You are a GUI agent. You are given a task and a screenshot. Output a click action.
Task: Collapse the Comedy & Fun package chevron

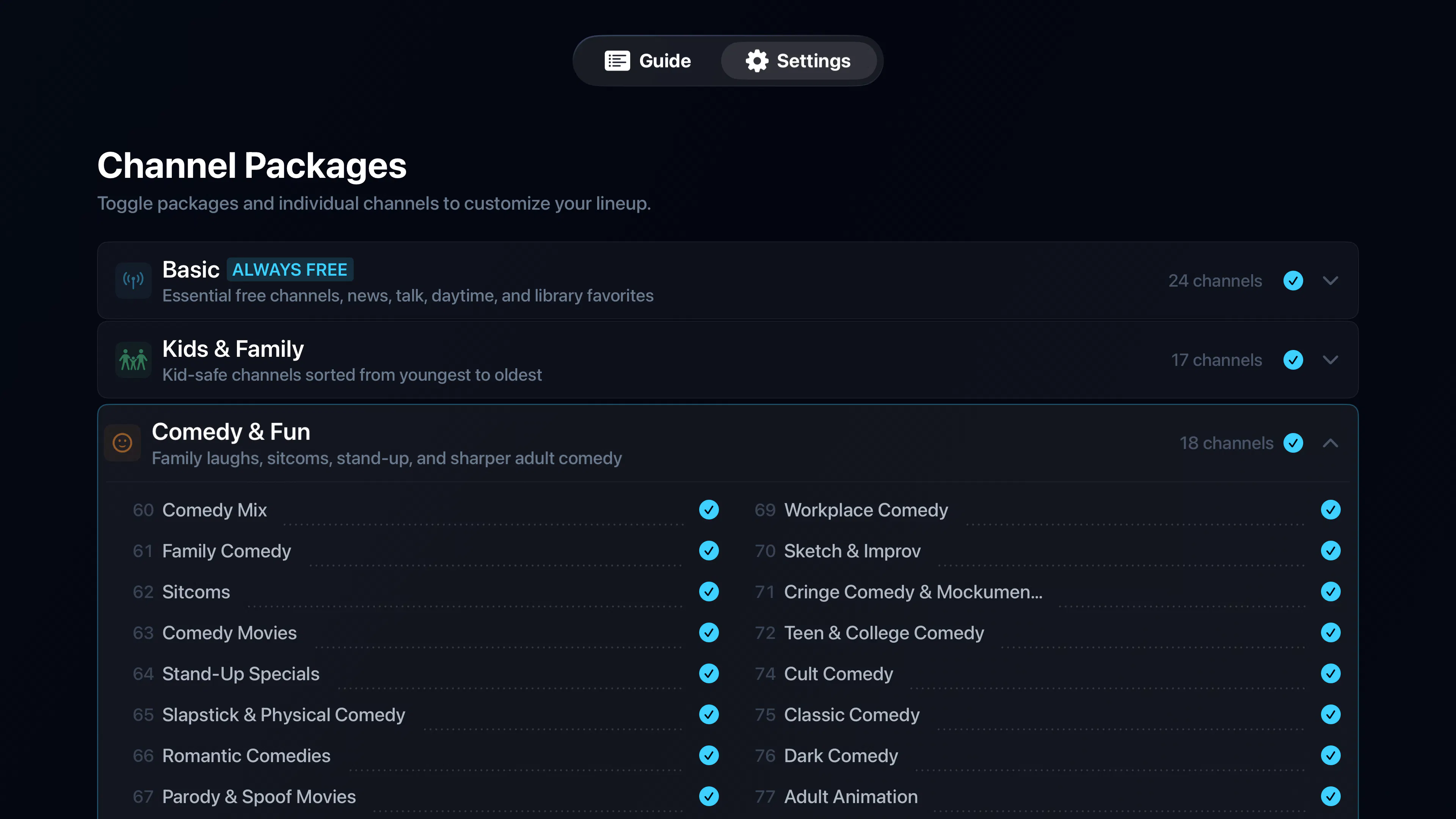click(x=1330, y=442)
